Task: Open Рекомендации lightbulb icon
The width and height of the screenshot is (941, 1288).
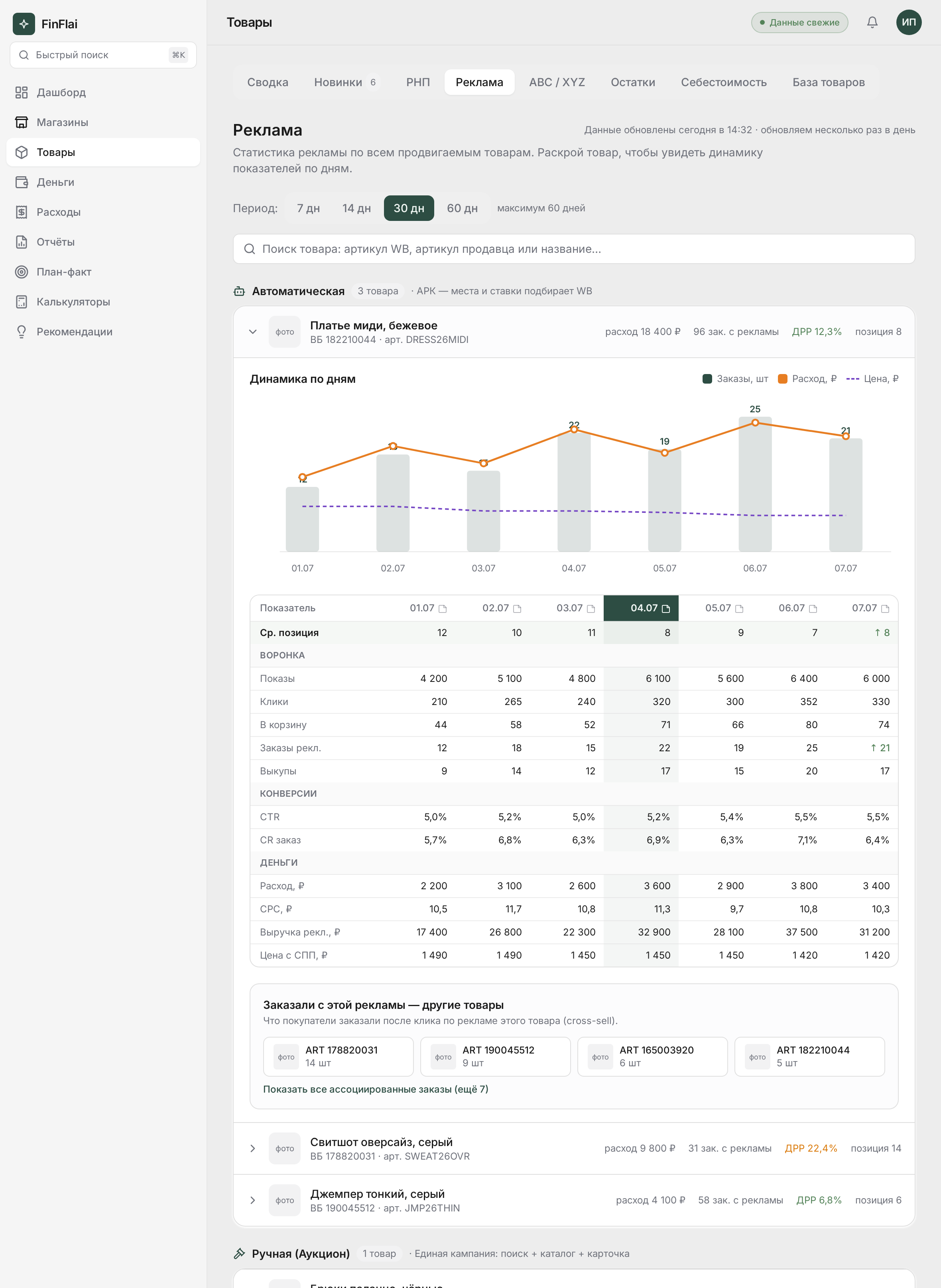Action: pyautogui.click(x=22, y=331)
